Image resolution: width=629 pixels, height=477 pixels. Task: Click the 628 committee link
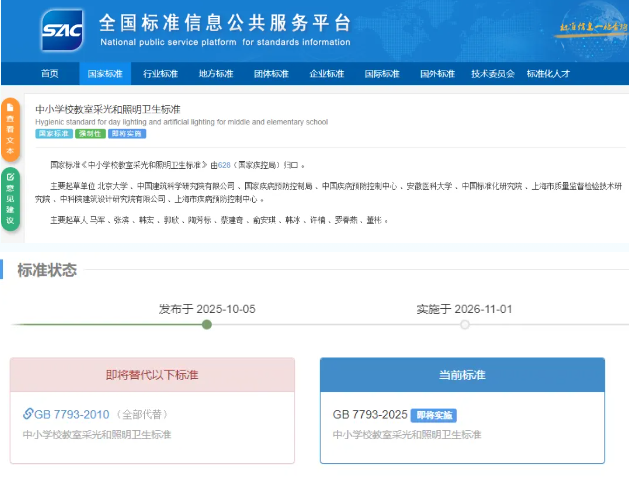tap(225, 165)
